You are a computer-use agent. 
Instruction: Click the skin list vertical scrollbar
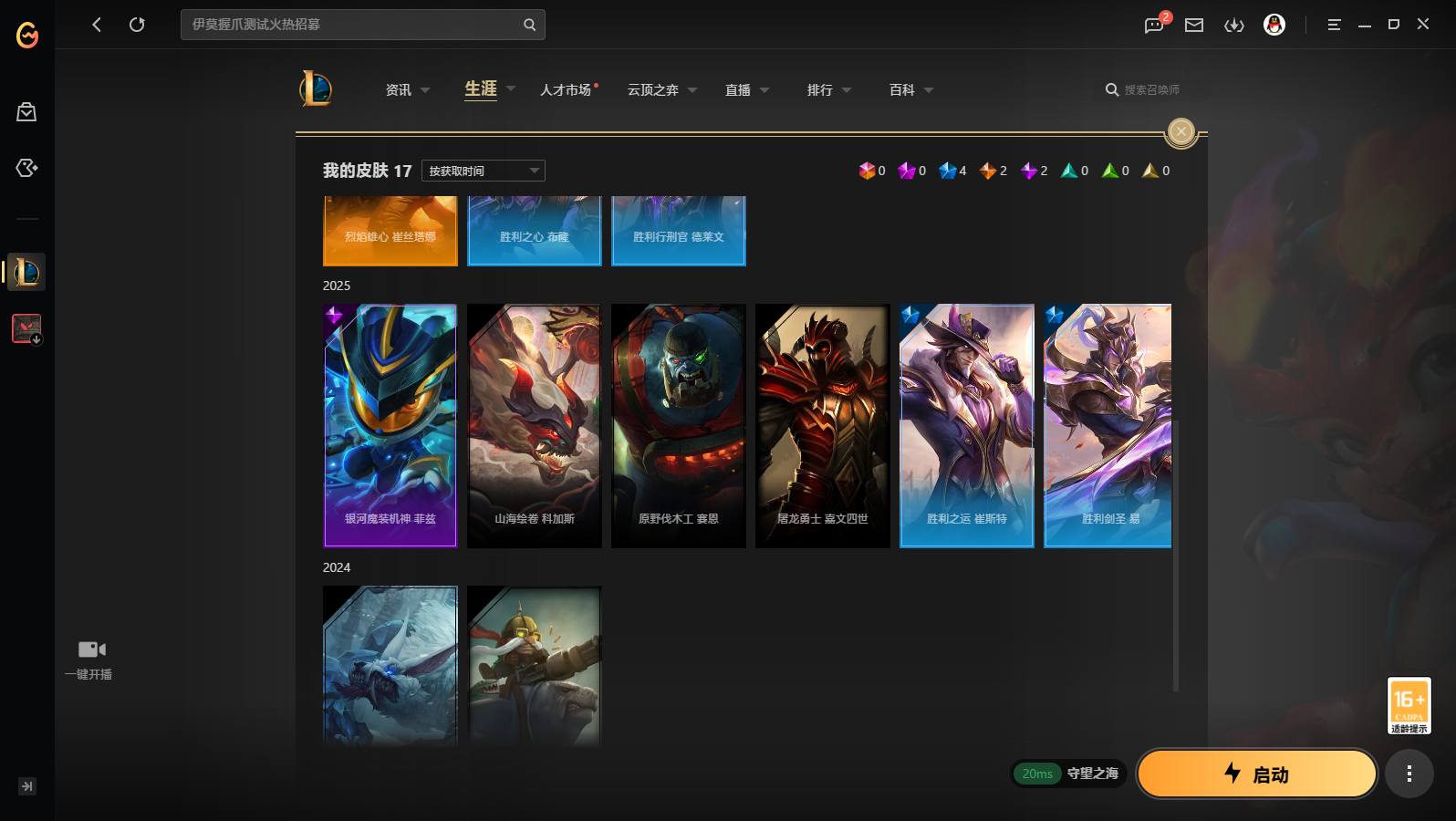[1176, 556]
